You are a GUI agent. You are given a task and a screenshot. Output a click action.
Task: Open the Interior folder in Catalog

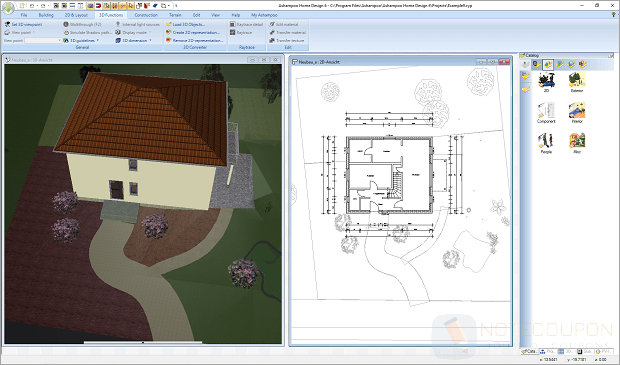(x=577, y=113)
